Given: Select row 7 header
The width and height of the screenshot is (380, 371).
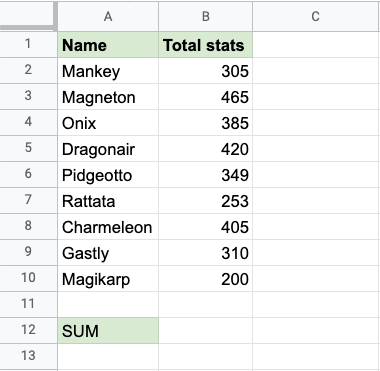Looking at the screenshot, I should click(28, 201).
